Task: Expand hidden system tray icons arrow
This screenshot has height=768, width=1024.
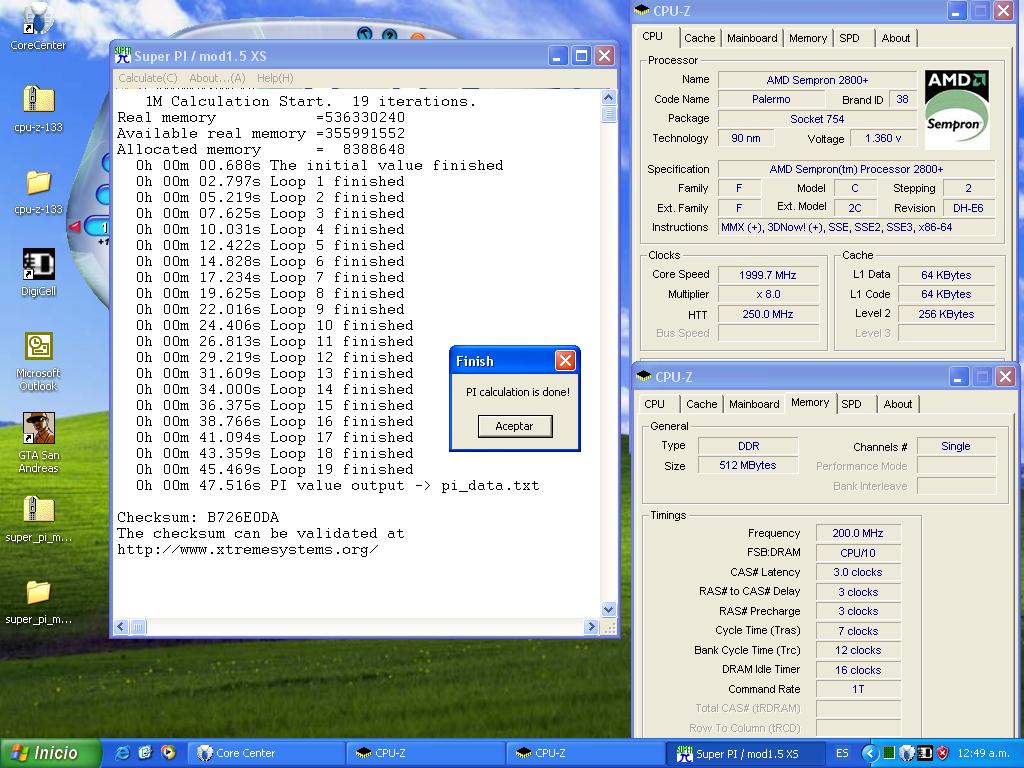Action: click(x=870, y=753)
